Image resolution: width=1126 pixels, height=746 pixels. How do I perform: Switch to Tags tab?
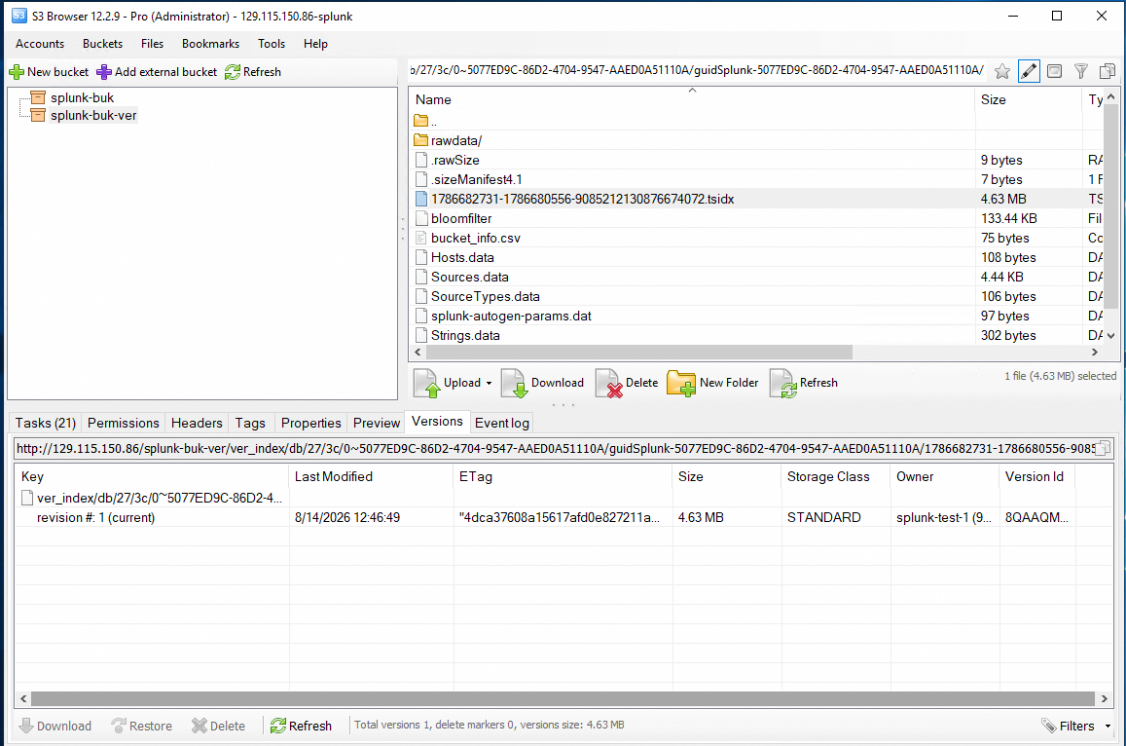pos(250,423)
